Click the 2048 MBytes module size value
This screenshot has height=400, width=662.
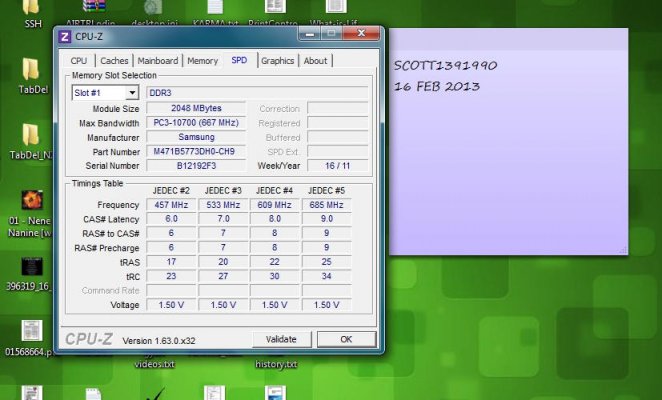pyautogui.click(x=196, y=108)
